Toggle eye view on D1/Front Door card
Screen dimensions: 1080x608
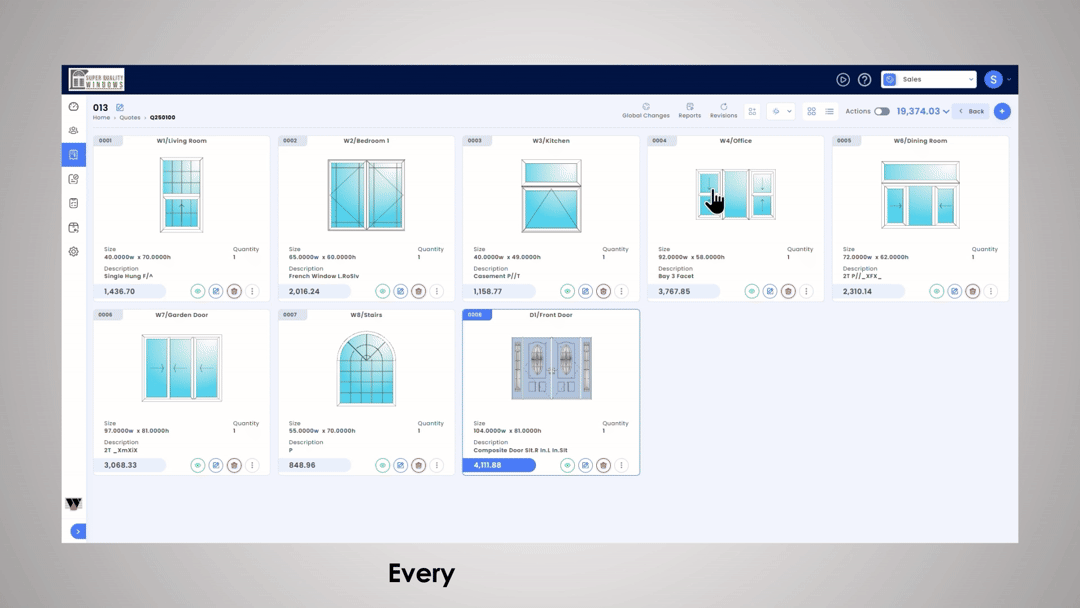pyautogui.click(x=567, y=465)
